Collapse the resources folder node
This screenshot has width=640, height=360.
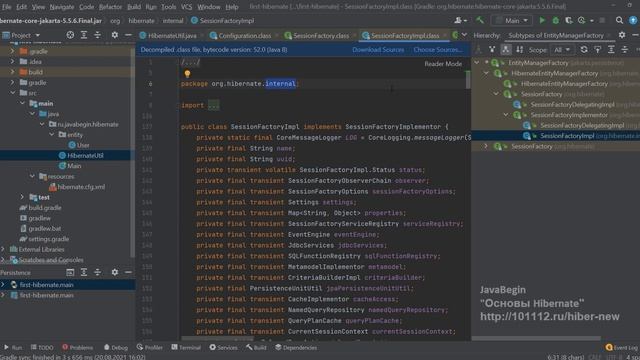pos(32,176)
